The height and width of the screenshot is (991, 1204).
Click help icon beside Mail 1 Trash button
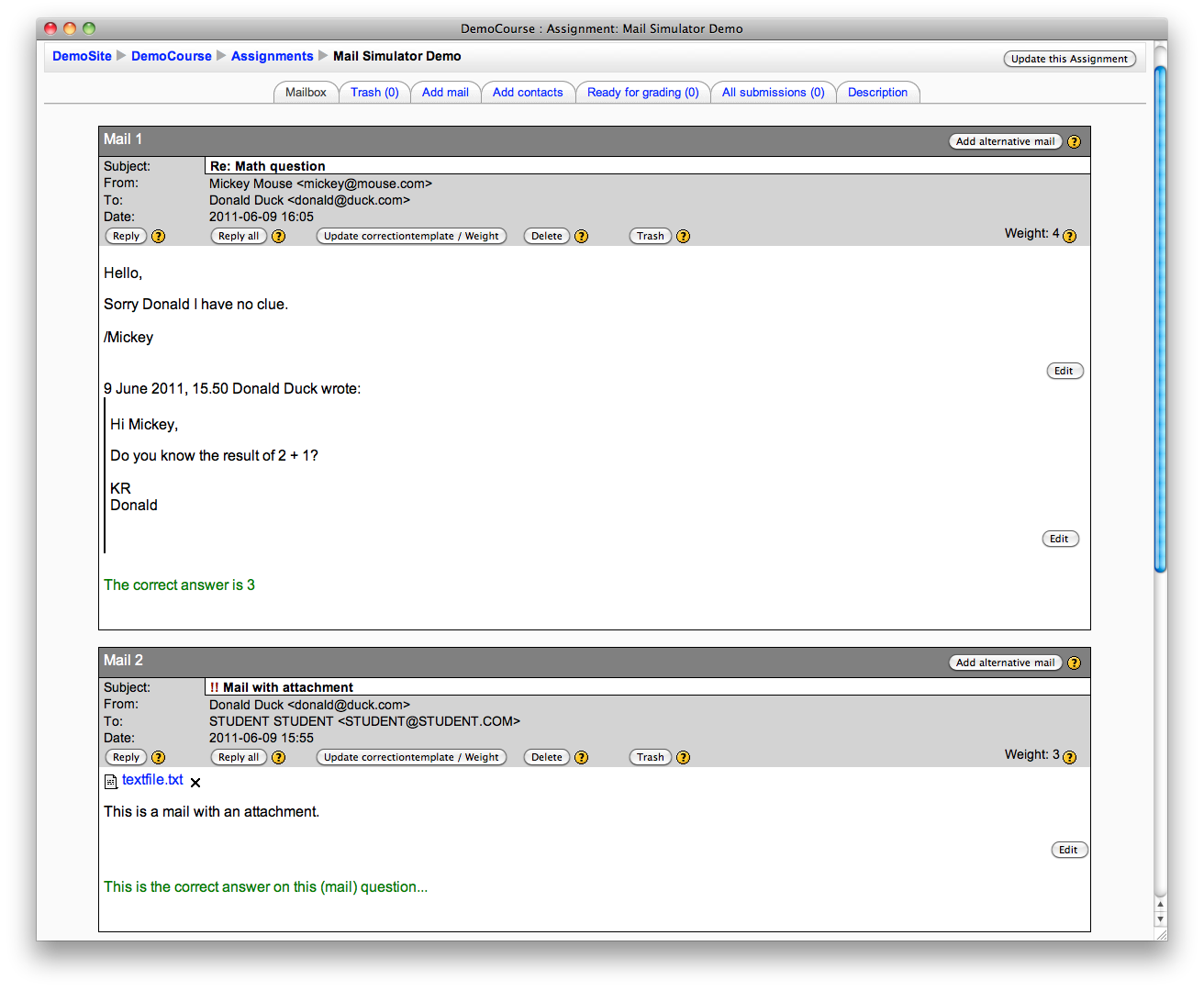click(x=684, y=237)
